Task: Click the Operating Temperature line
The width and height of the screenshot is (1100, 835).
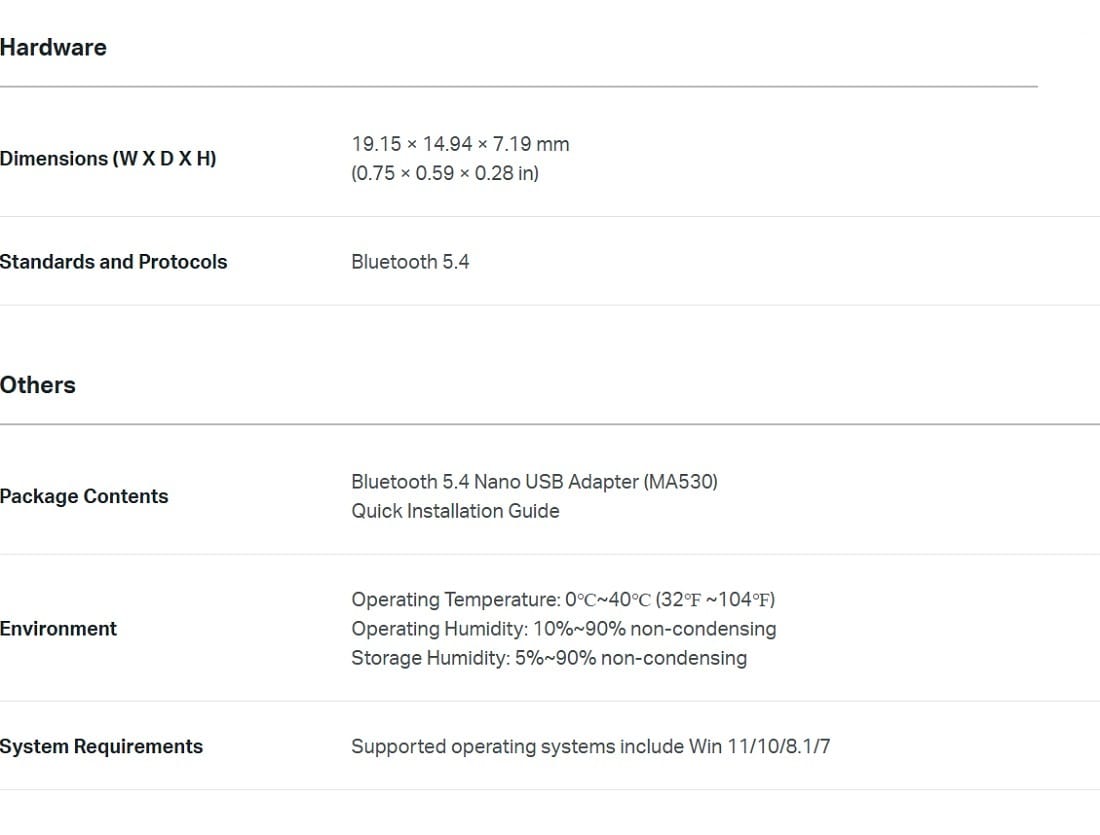Action: pos(563,600)
